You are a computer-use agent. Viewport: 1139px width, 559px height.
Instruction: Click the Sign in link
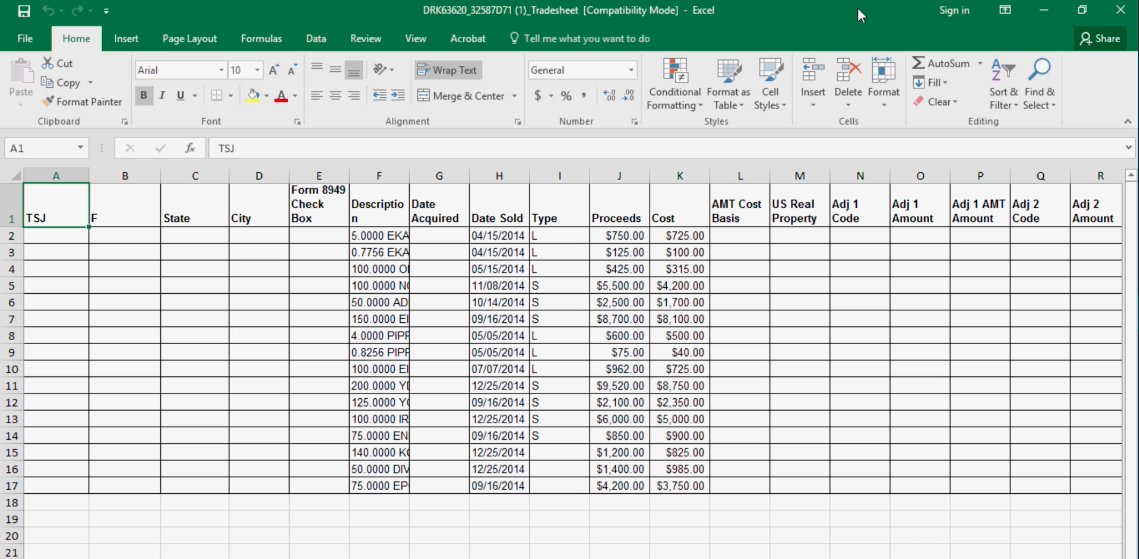[x=954, y=11]
